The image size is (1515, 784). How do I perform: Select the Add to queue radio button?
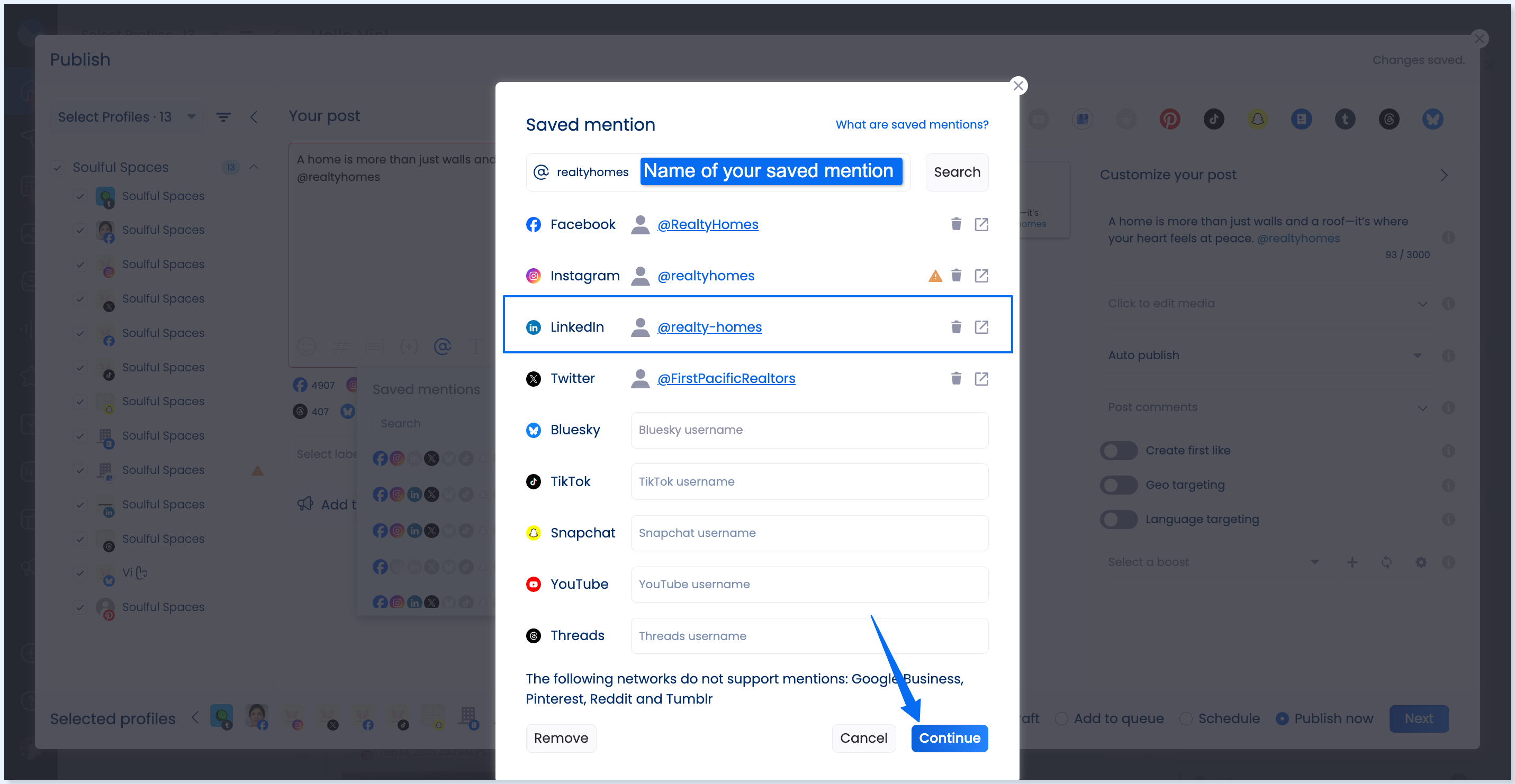click(x=1061, y=718)
